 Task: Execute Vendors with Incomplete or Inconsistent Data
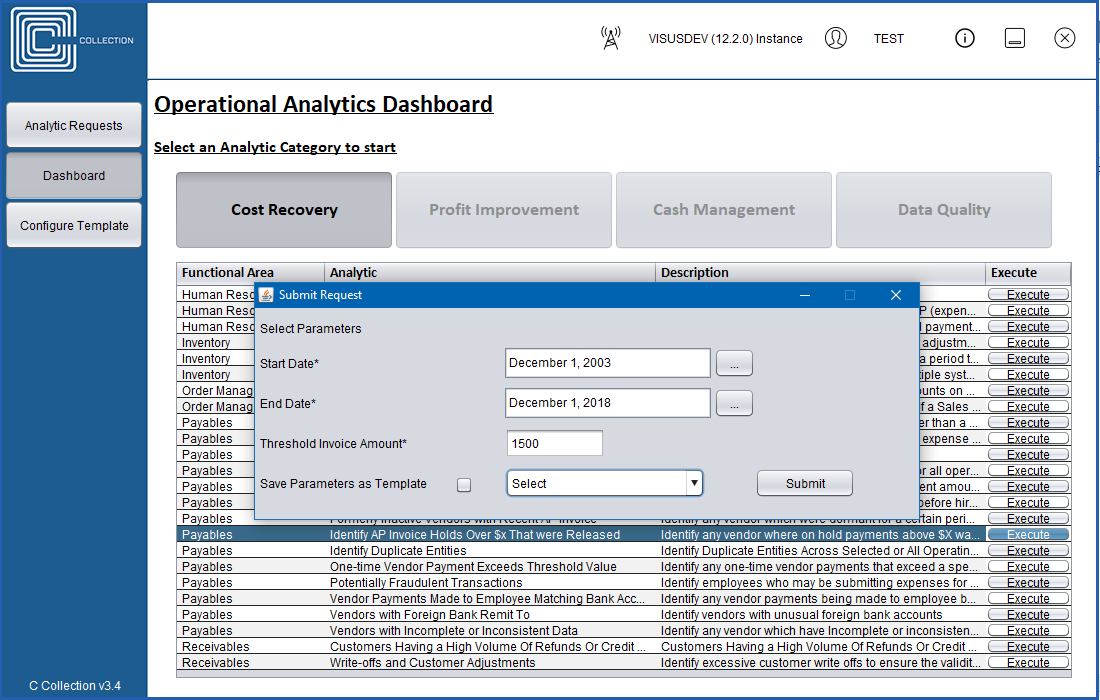(1028, 631)
